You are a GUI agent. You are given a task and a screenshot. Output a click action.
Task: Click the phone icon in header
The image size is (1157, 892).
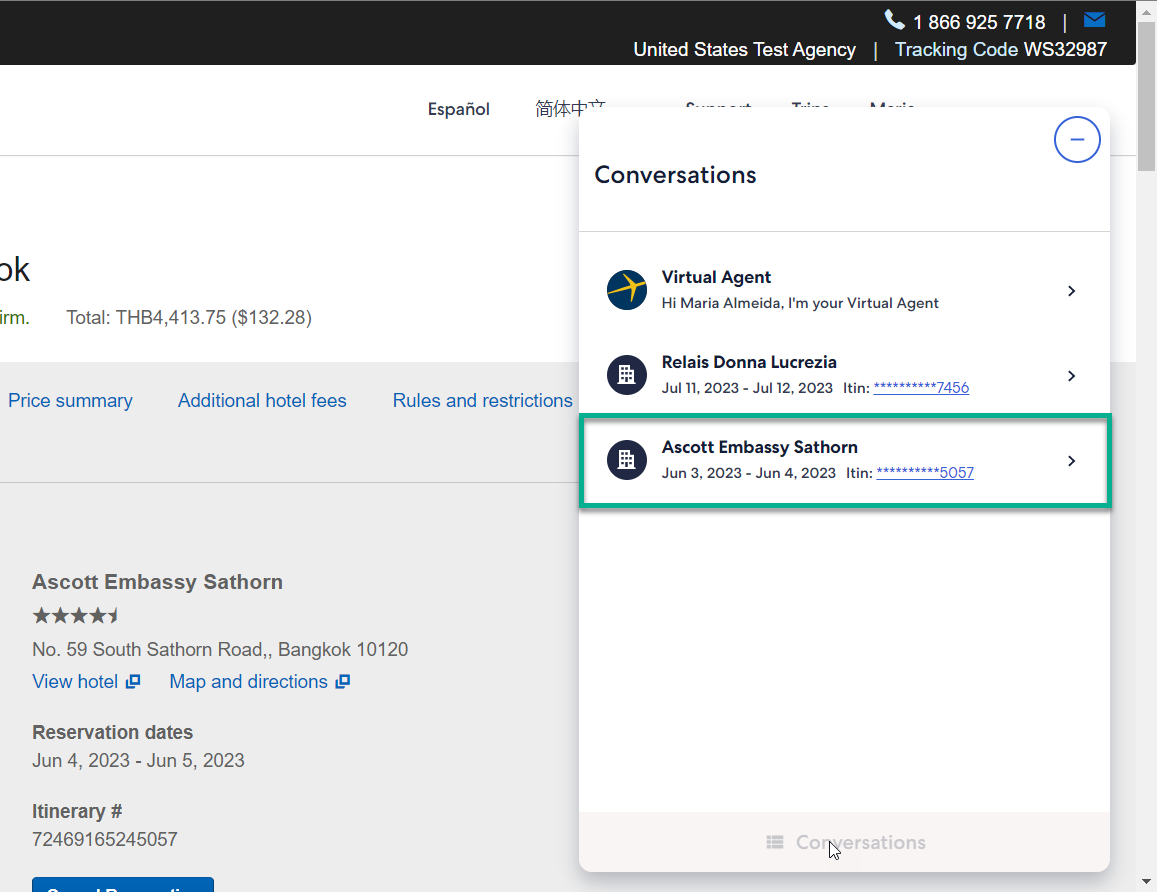pos(894,20)
